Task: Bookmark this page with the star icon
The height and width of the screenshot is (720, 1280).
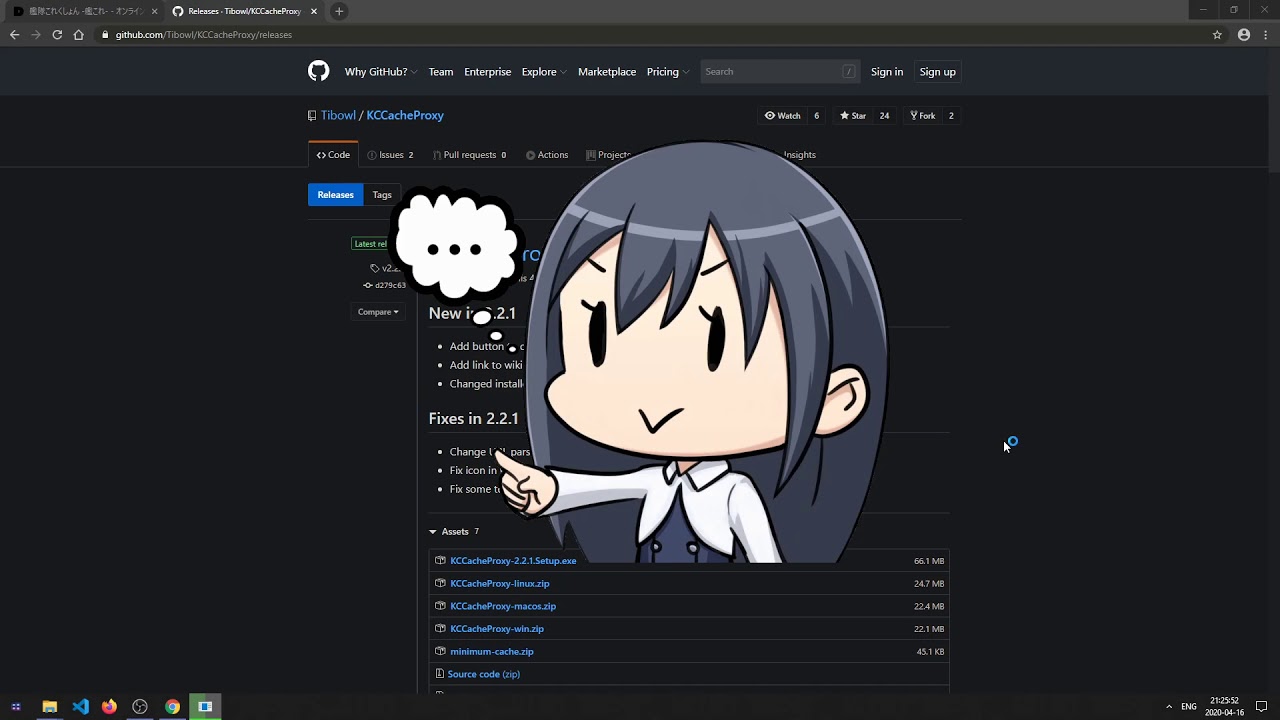Action: click(x=1217, y=34)
